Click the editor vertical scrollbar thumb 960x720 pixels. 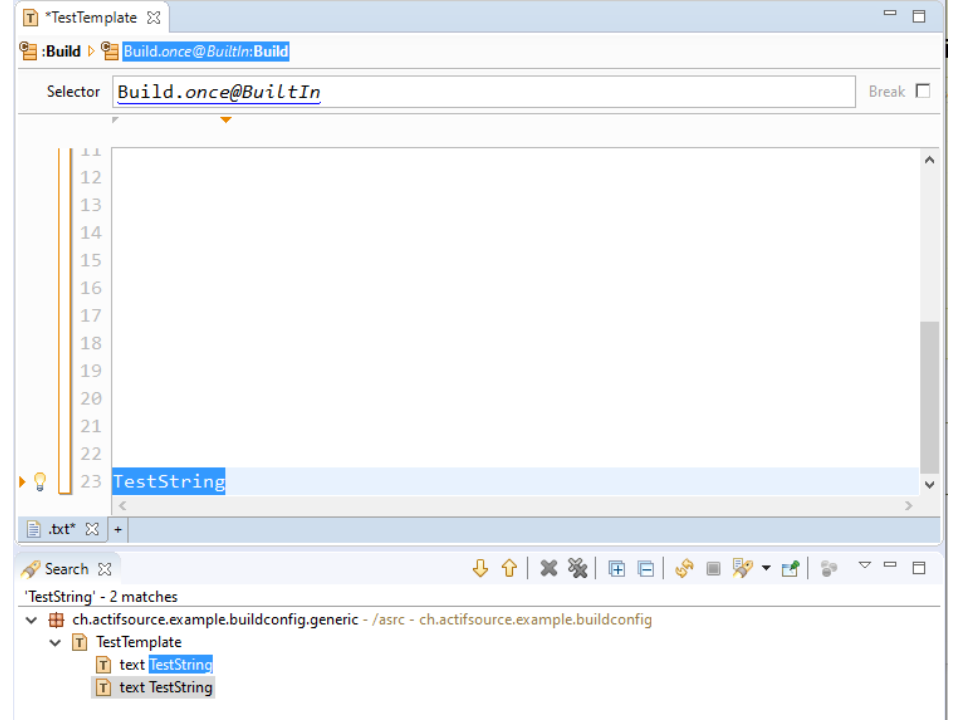tap(929, 395)
